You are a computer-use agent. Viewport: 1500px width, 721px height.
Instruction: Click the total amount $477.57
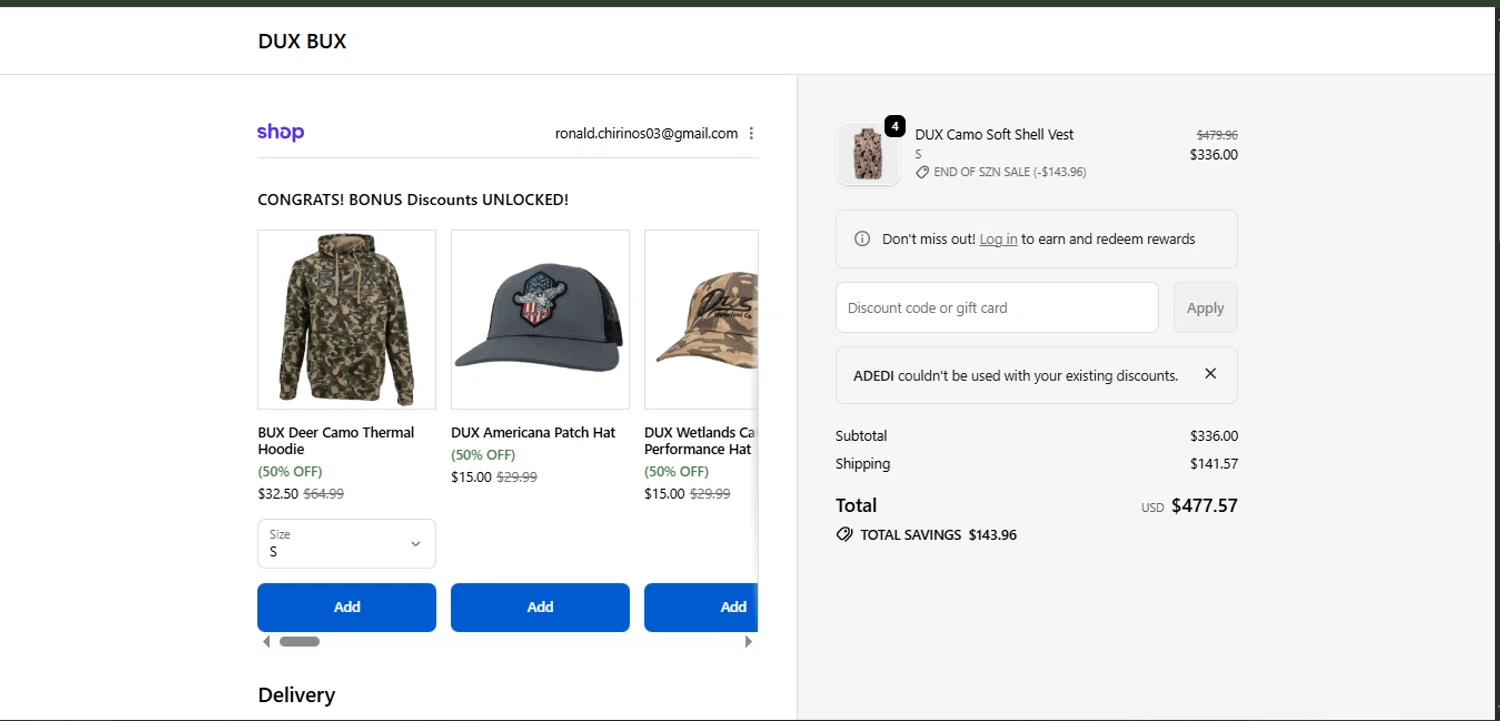pyautogui.click(x=1204, y=506)
